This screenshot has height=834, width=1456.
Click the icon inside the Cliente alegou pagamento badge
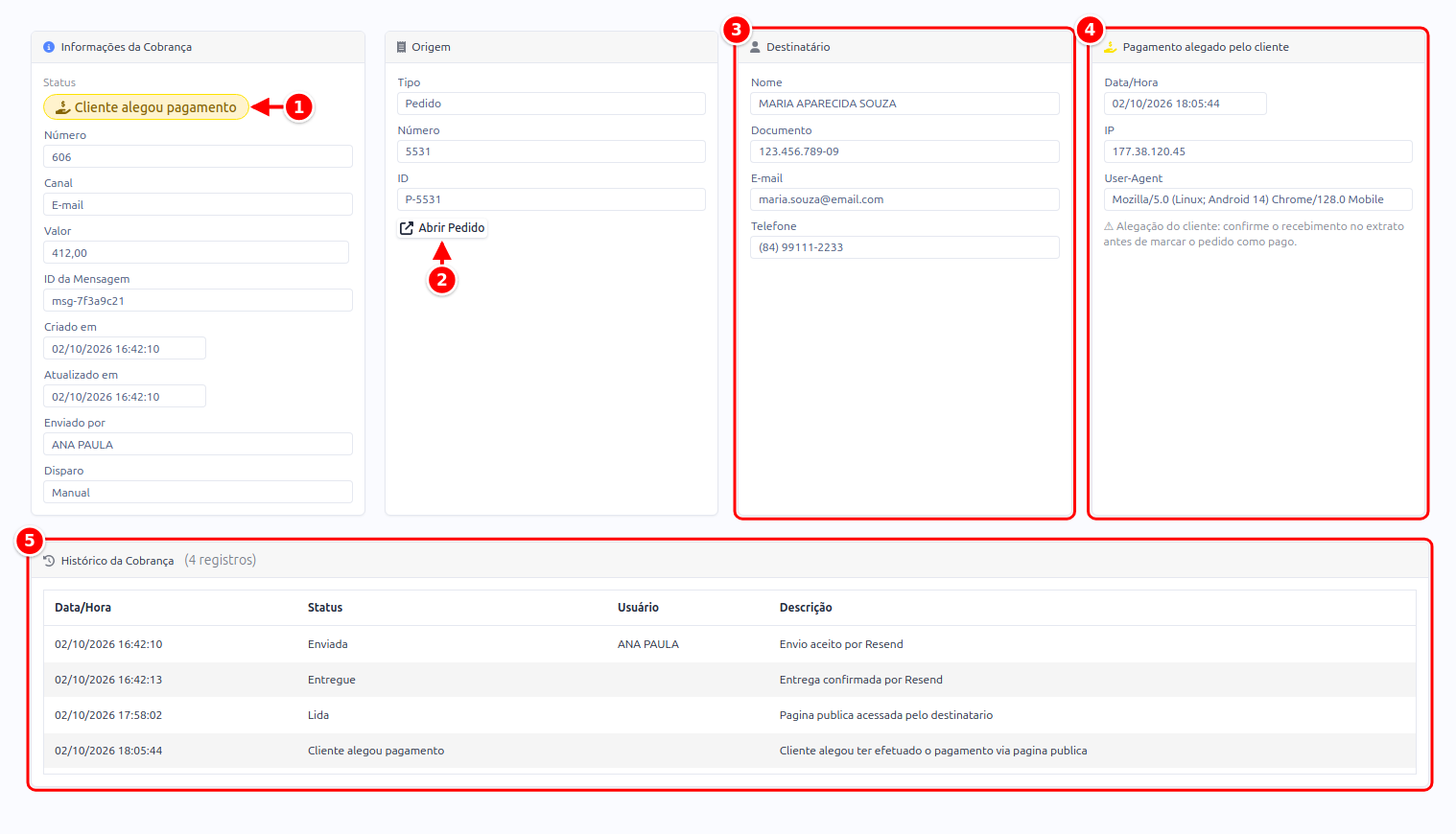pos(62,107)
